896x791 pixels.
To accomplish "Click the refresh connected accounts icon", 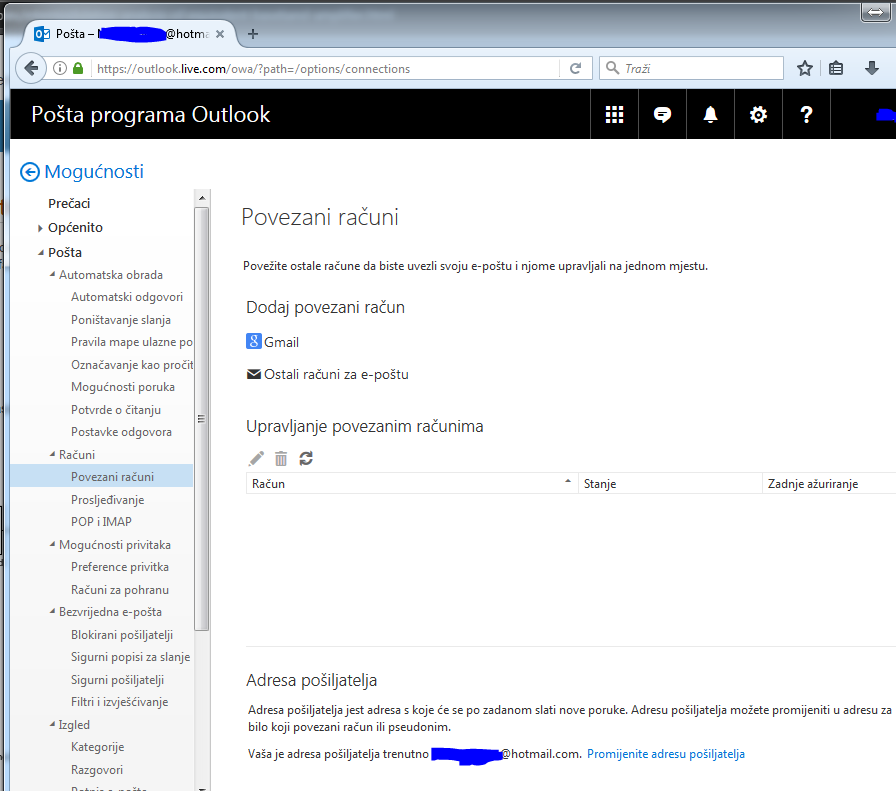I will 306,458.
